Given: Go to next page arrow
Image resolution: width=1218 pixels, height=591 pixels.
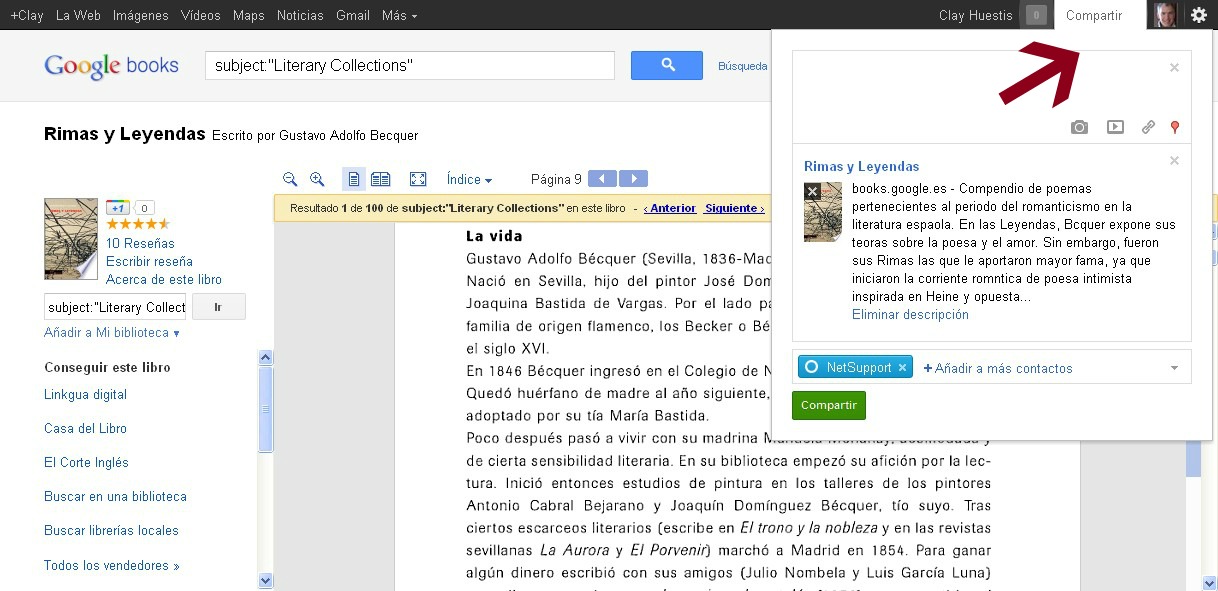Looking at the screenshot, I should click(x=633, y=179).
